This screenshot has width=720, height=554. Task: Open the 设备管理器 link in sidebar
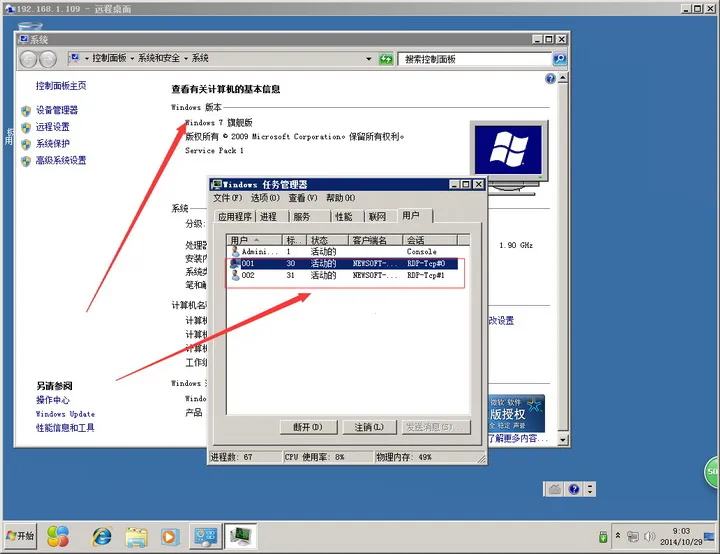[56, 110]
